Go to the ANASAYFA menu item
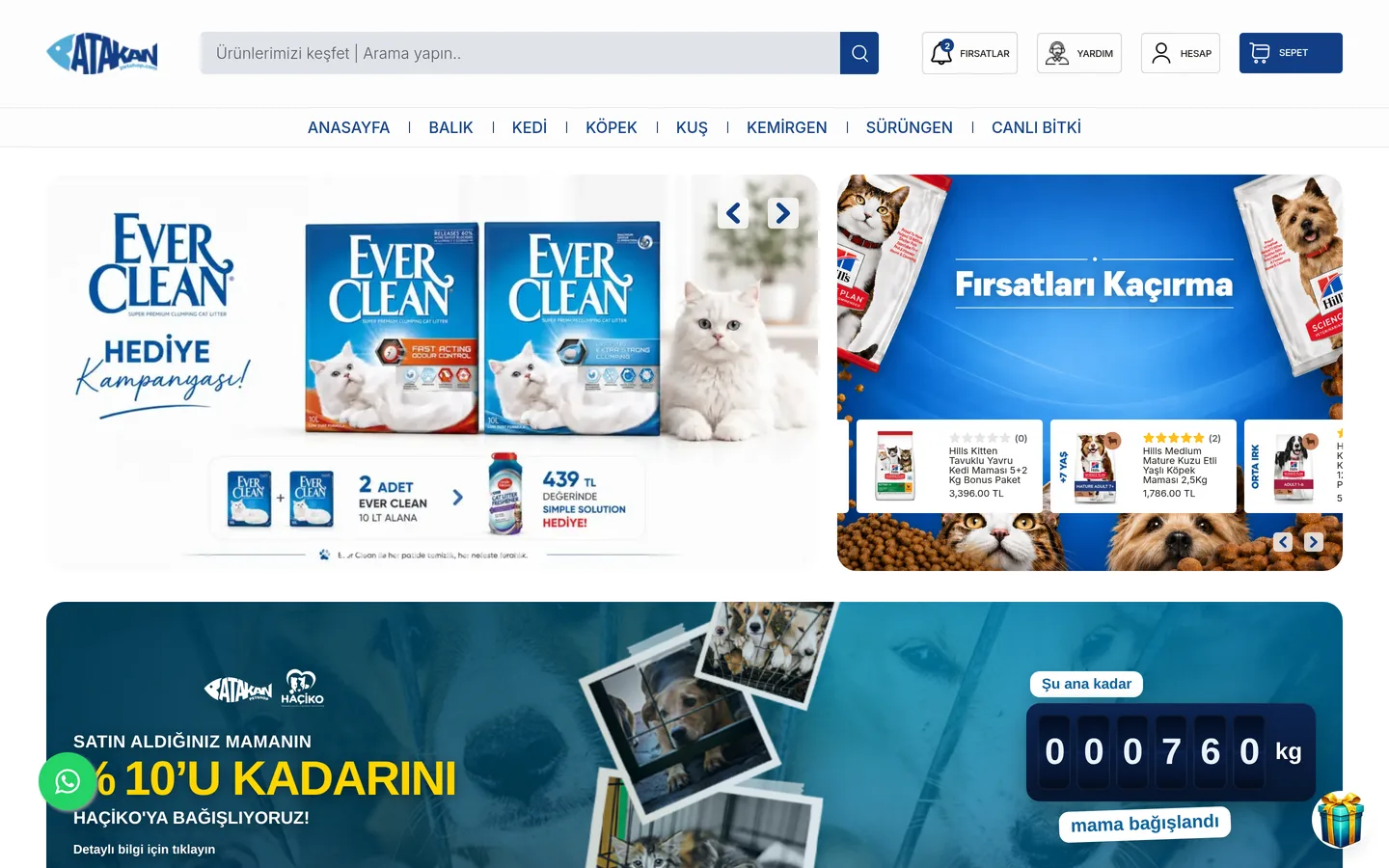Image resolution: width=1389 pixels, height=868 pixels. coord(348,127)
